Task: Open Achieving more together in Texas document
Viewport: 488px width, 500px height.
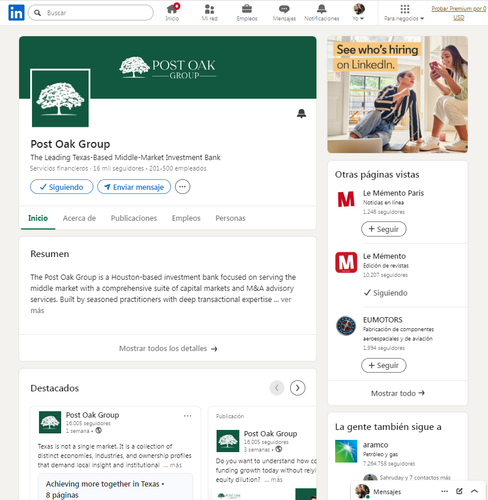Action: (115, 487)
